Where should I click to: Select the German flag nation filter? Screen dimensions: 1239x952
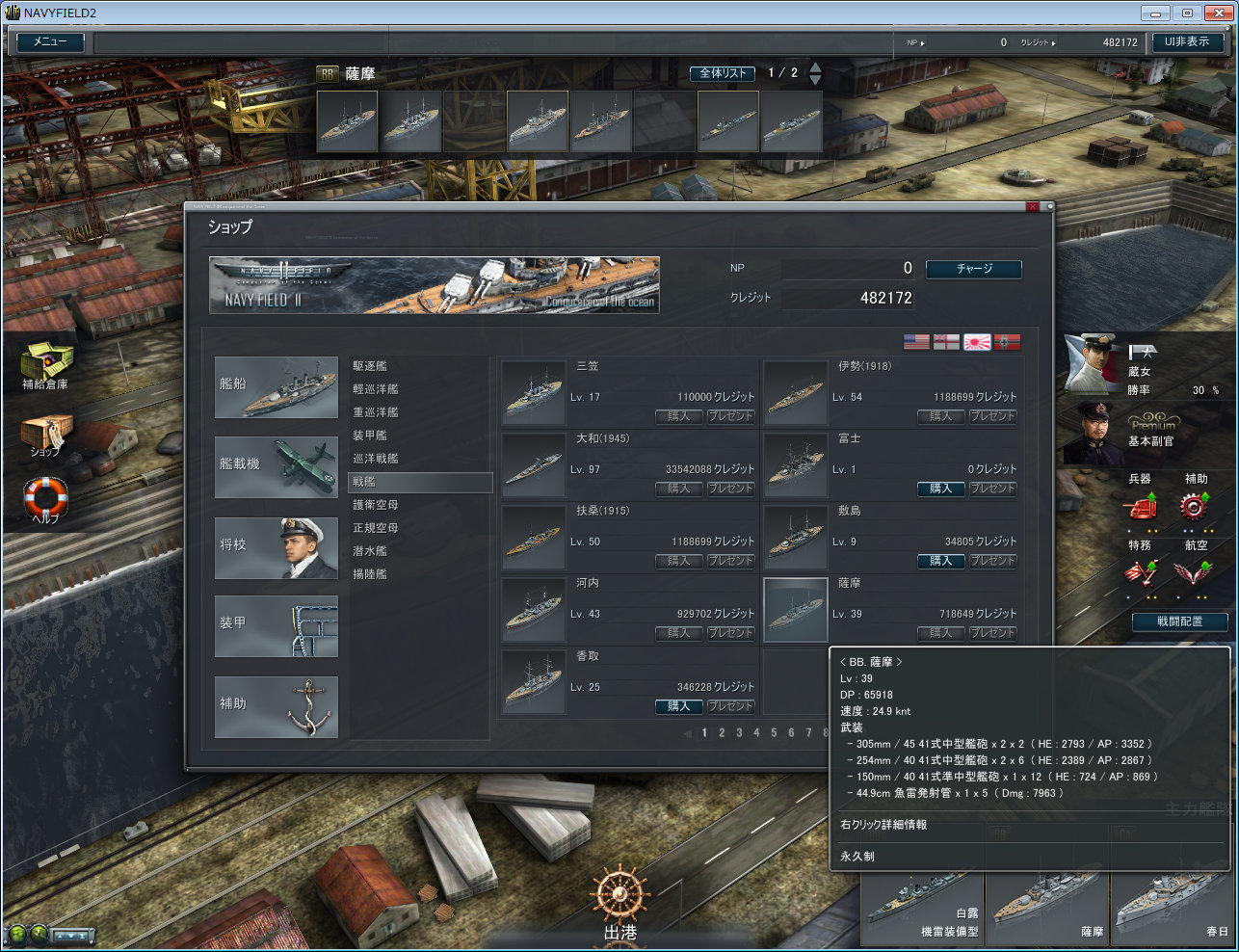pyautogui.click(x=1007, y=342)
